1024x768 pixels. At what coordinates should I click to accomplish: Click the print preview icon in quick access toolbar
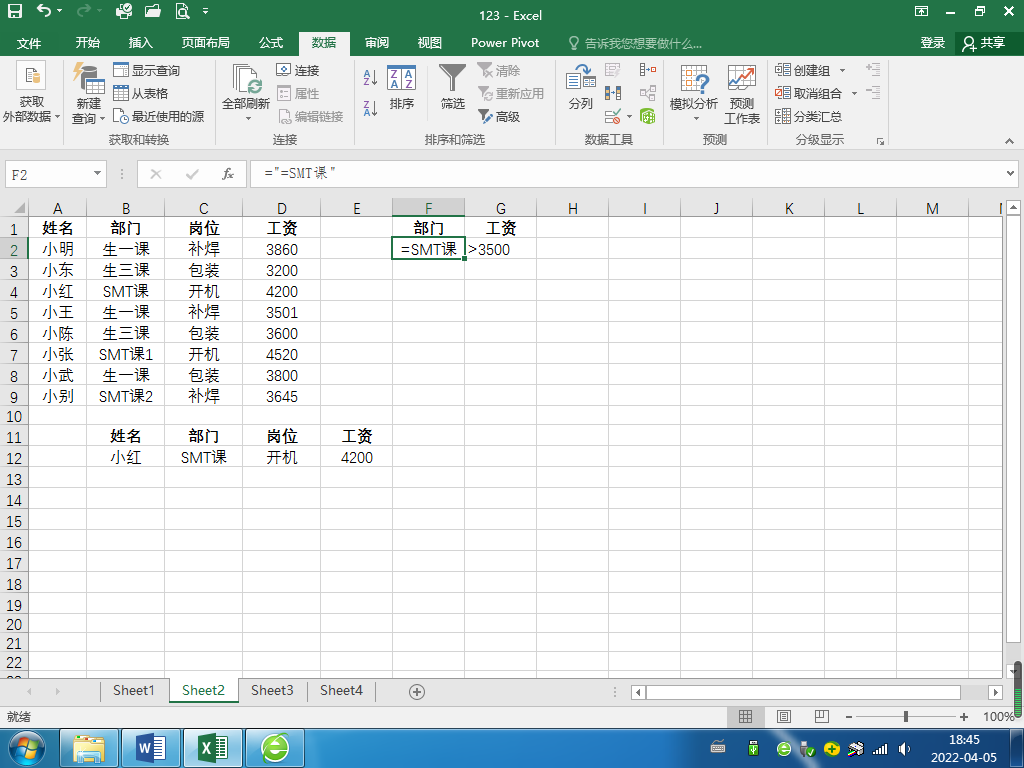[x=182, y=11]
